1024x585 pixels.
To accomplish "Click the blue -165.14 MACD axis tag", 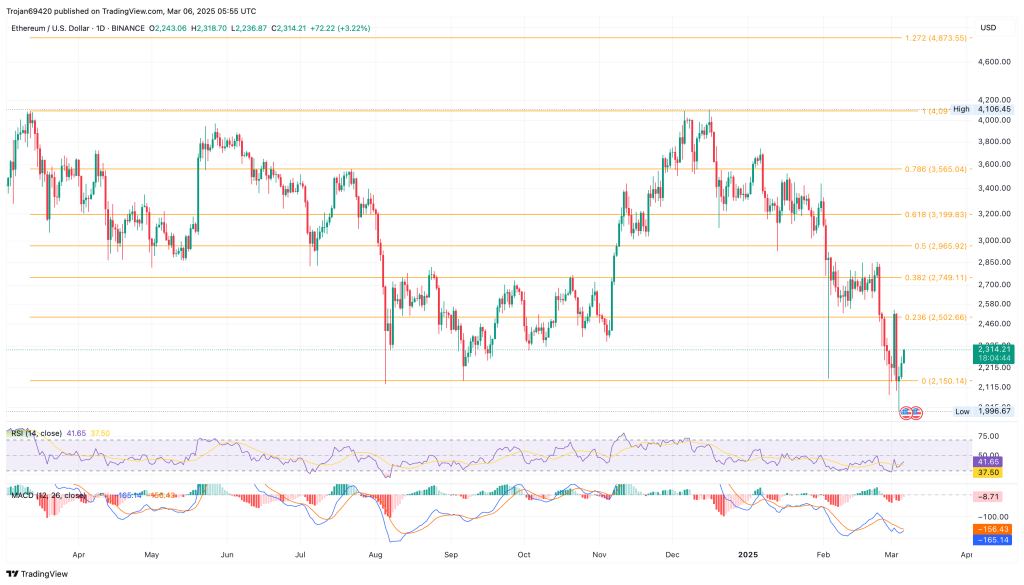I will [x=993, y=540].
